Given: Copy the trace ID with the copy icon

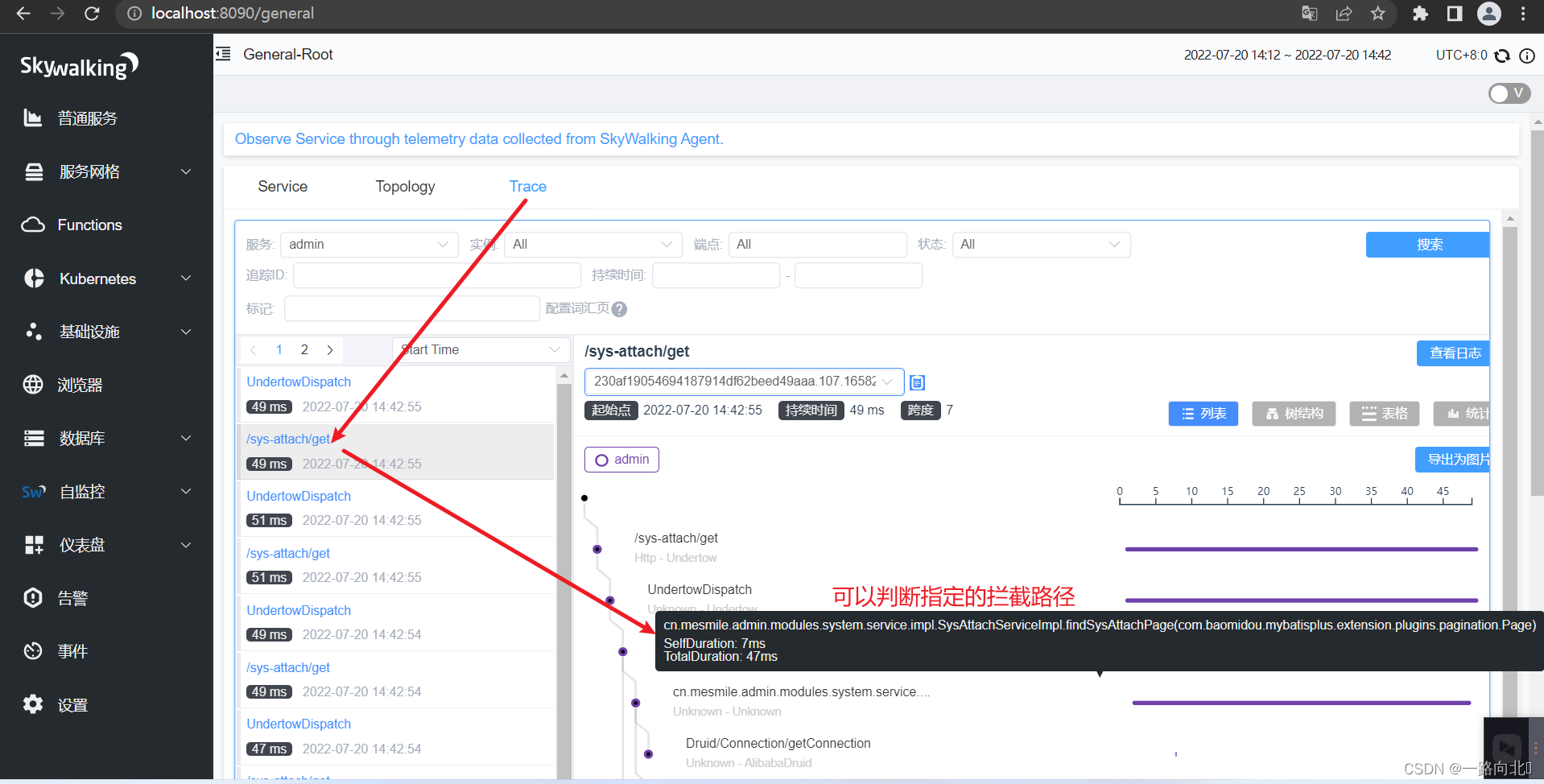Looking at the screenshot, I should [917, 382].
